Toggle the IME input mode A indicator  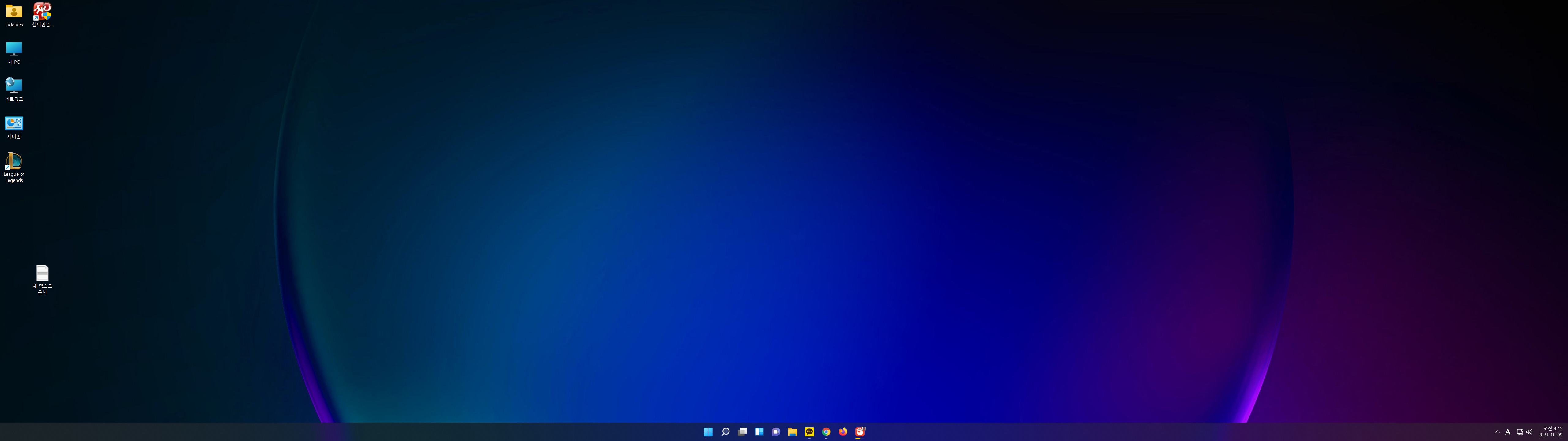tap(1508, 432)
